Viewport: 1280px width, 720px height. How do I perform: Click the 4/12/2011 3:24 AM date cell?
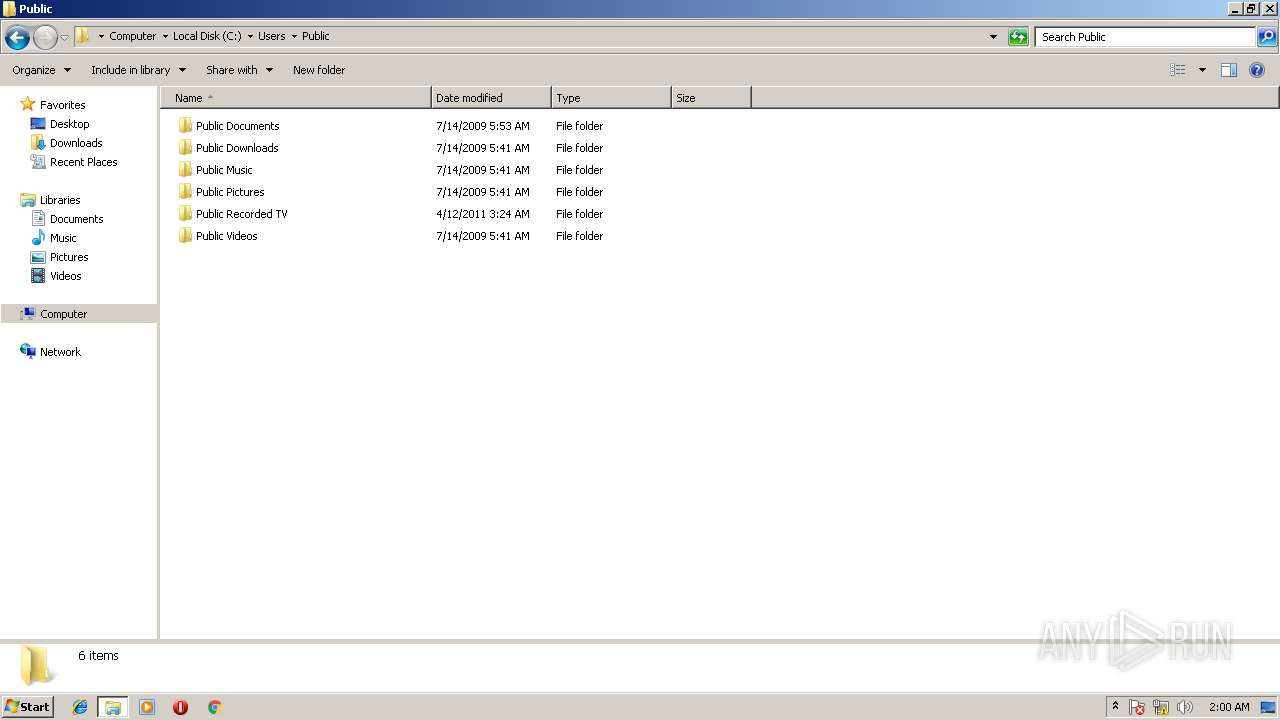click(x=482, y=214)
